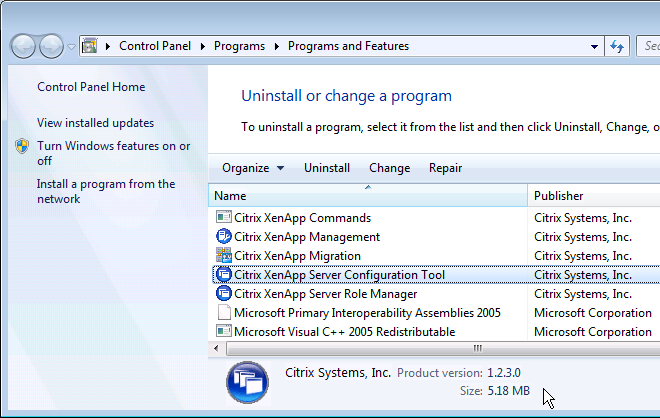Viewport: 660px width, 418px height.
Task: Click the XenApp Server Configuration Tool icon
Action: pyautogui.click(x=224, y=274)
